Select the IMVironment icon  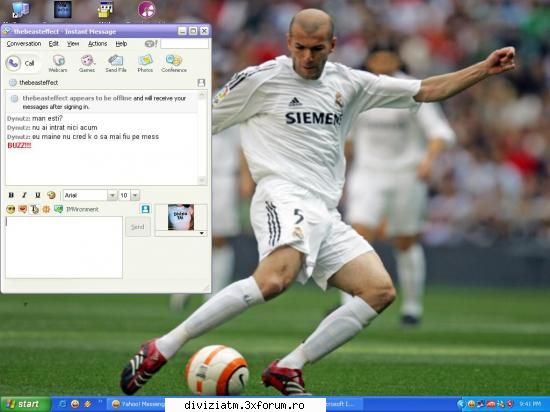click(58, 209)
